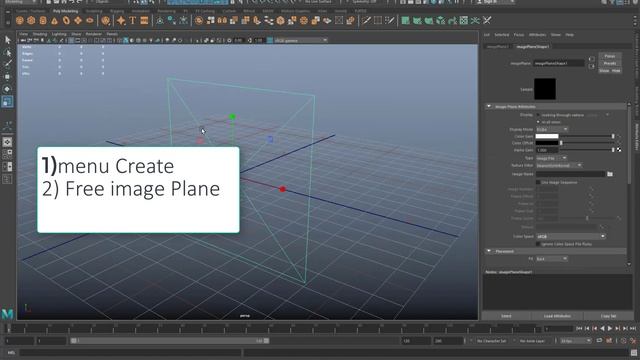The image size is (640, 360).
Task: Create a polygon plane from the shelf
Action: pyautogui.click(x=78, y=20)
